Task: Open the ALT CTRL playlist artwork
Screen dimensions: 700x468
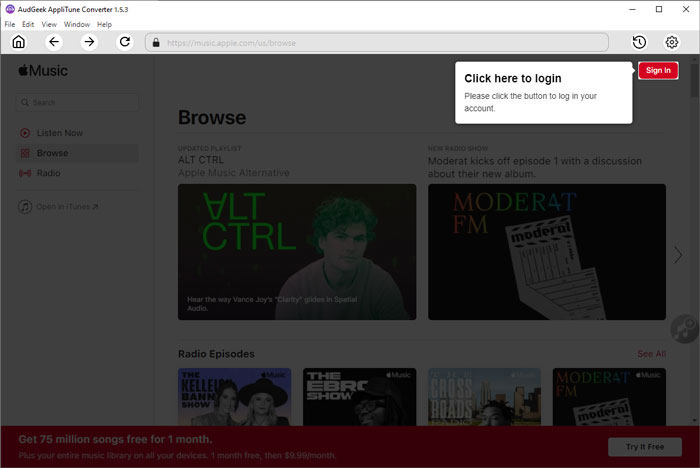Action: pyautogui.click(x=297, y=252)
